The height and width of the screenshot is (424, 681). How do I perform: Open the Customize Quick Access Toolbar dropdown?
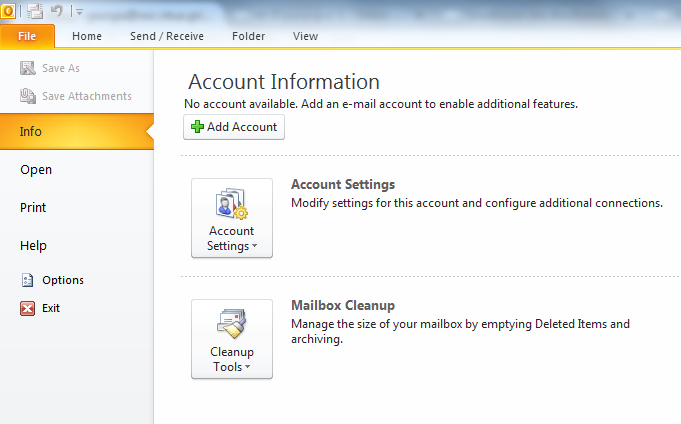pos(79,12)
